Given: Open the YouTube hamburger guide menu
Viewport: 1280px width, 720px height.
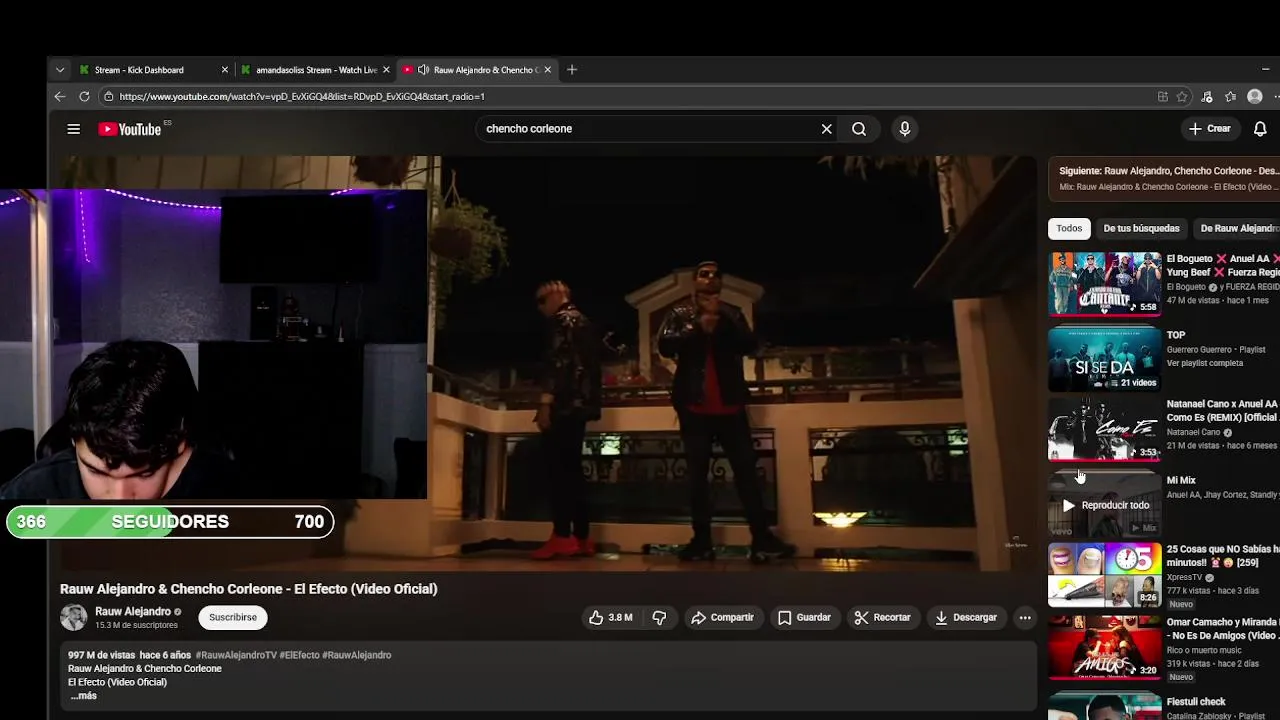Looking at the screenshot, I should point(73,129).
